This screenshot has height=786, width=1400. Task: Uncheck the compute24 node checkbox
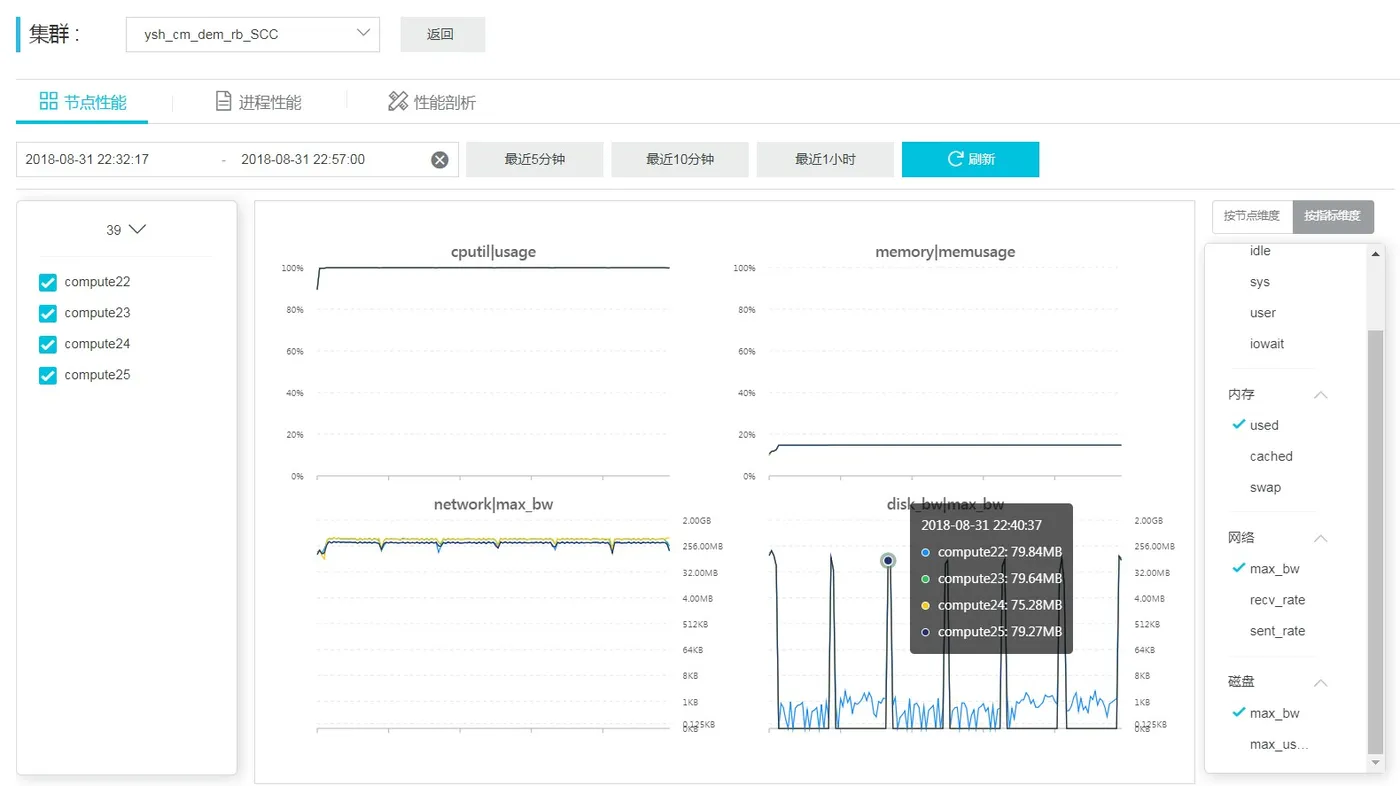47,344
